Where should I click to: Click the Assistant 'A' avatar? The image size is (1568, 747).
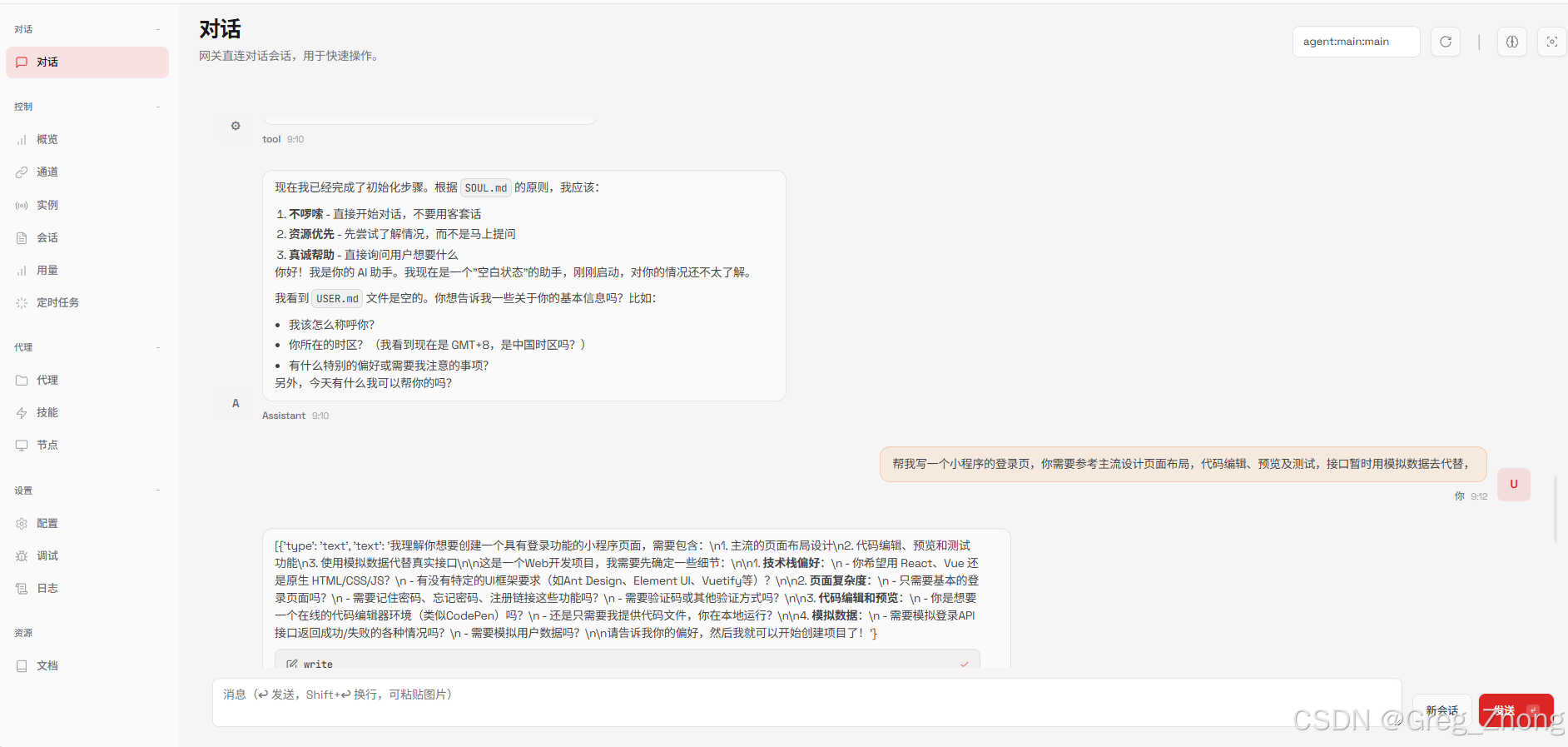(x=236, y=403)
